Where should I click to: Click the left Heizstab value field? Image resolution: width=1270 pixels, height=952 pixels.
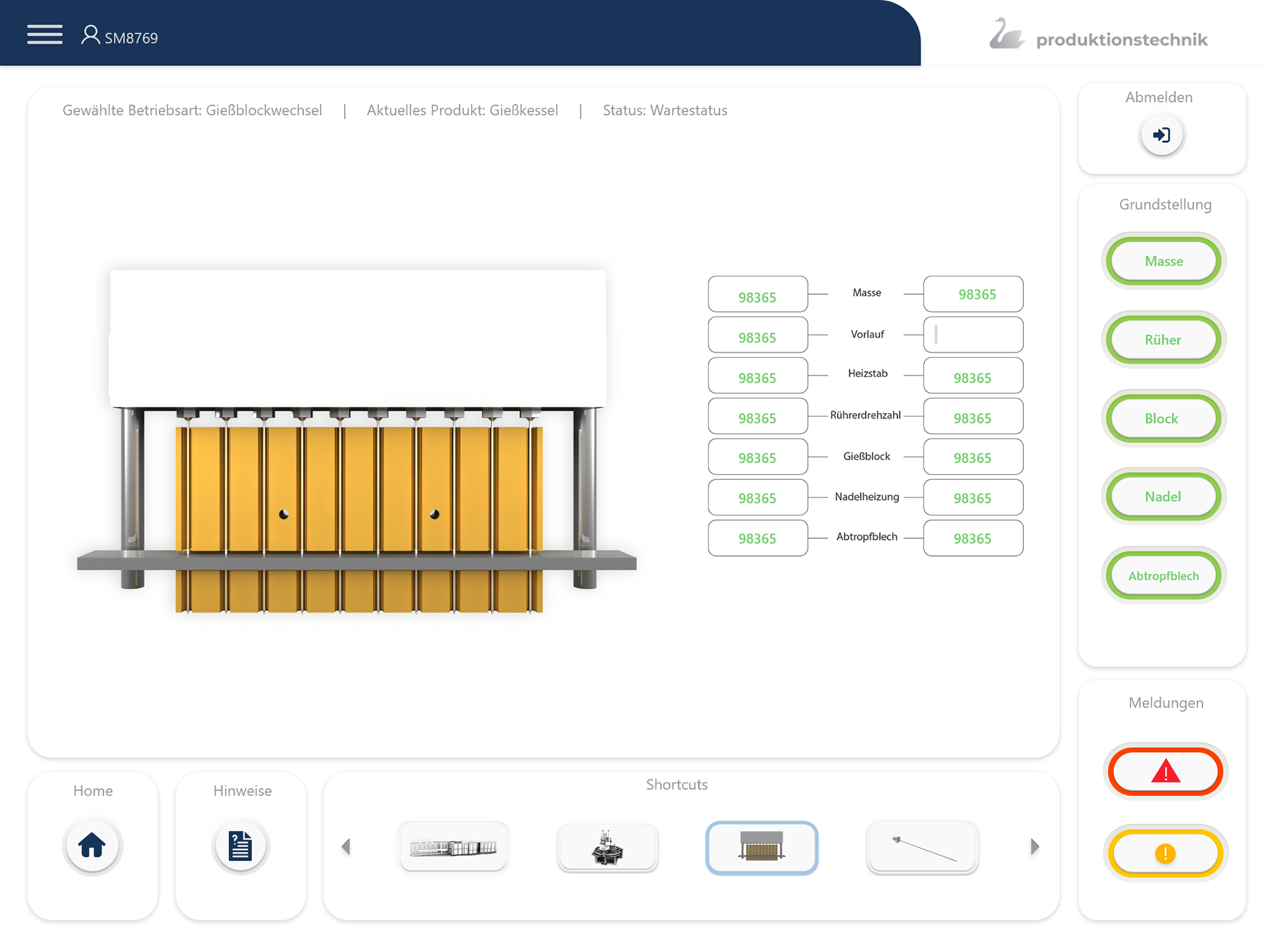(757, 376)
